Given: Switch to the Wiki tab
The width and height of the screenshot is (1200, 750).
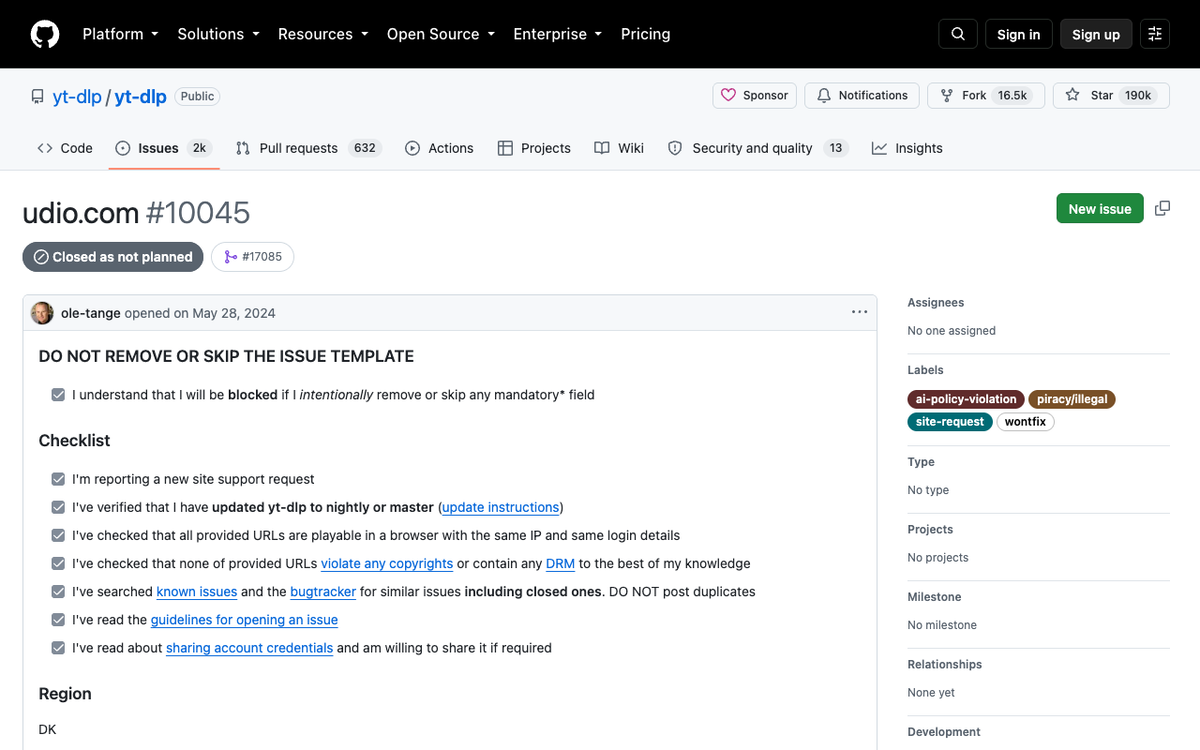Looking at the screenshot, I should 619,148.
